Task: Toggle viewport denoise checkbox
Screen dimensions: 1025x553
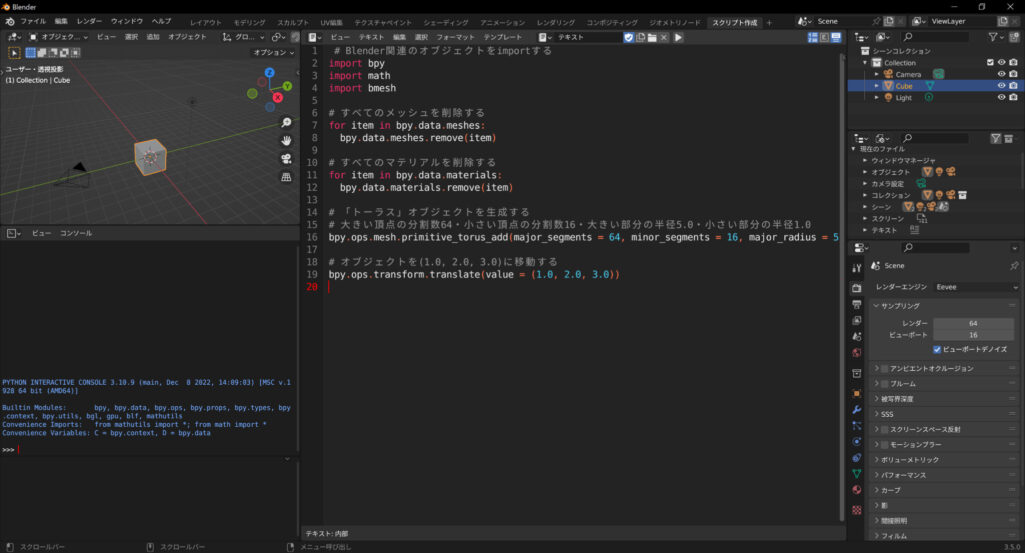Action: pyautogui.click(x=937, y=349)
